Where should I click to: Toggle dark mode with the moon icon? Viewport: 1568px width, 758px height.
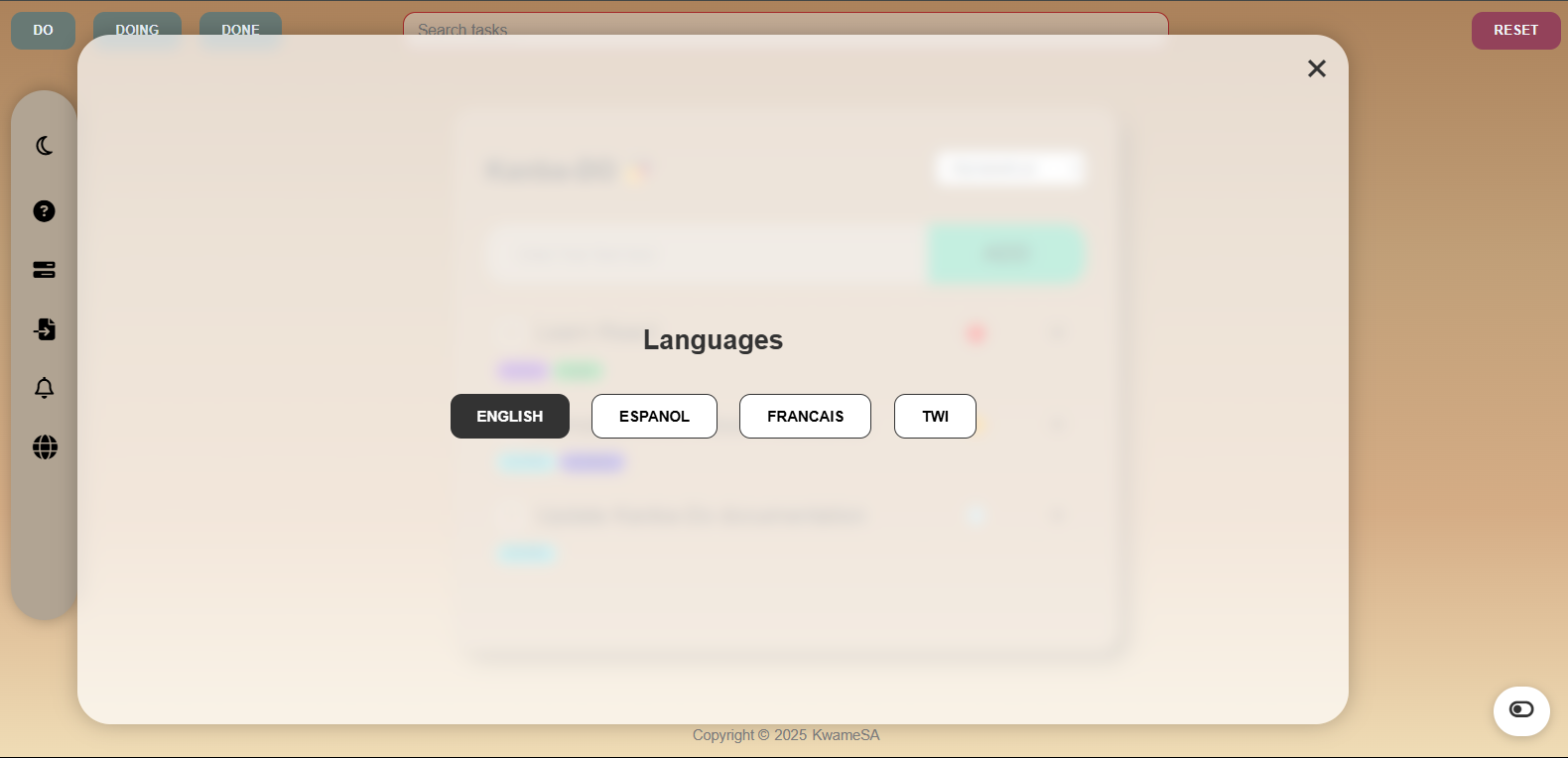coord(45,146)
